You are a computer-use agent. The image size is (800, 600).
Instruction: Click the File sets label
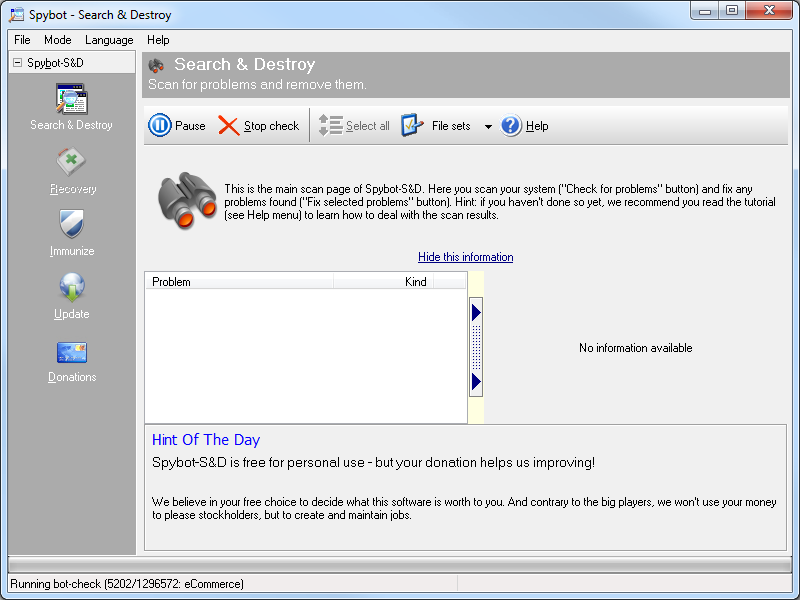point(451,126)
